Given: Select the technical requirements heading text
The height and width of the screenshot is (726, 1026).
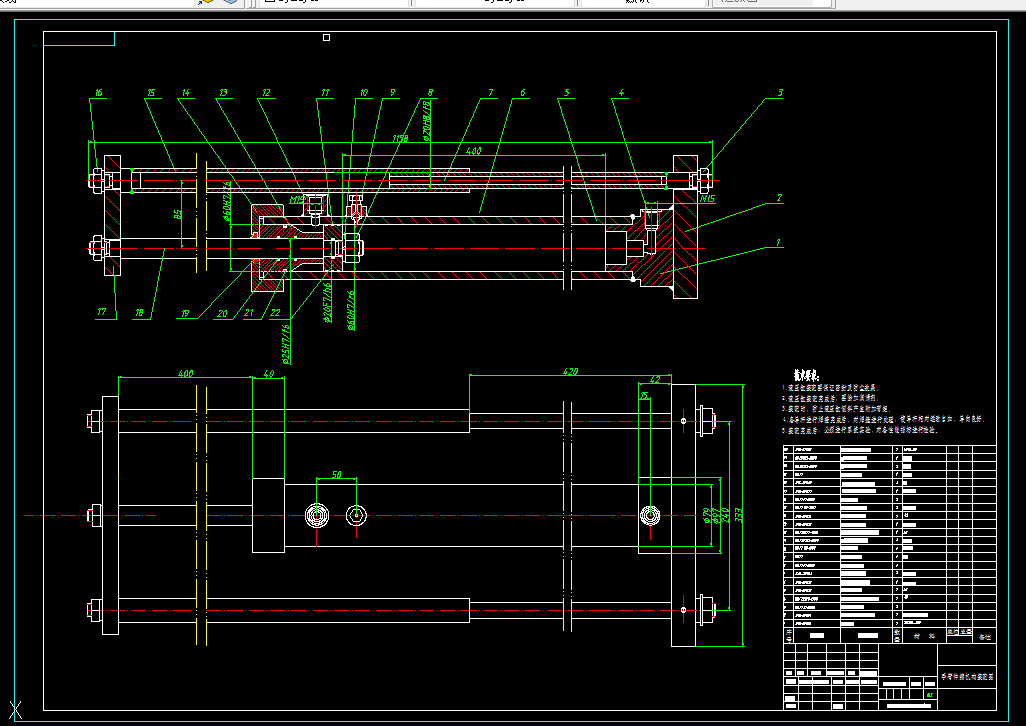Looking at the screenshot, I should click(x=806, y=375).
